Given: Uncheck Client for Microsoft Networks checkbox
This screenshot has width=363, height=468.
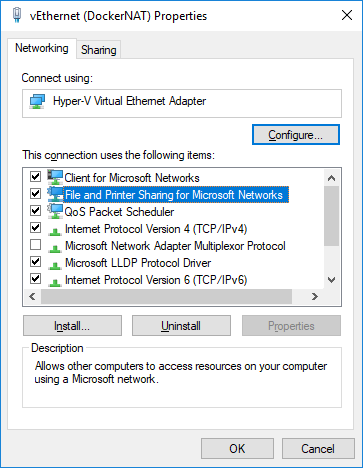Looking at the screenshot, I should [35, 176].
